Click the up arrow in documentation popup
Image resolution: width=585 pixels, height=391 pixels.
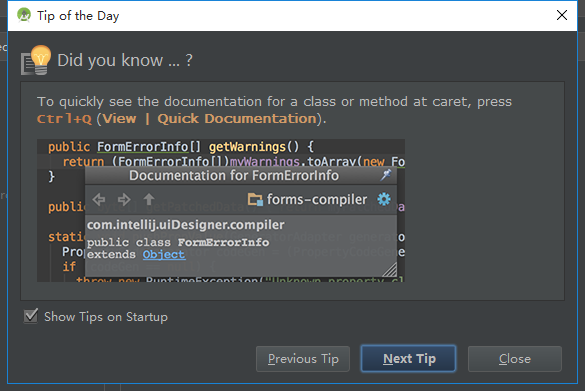click(x=149, y=199)
